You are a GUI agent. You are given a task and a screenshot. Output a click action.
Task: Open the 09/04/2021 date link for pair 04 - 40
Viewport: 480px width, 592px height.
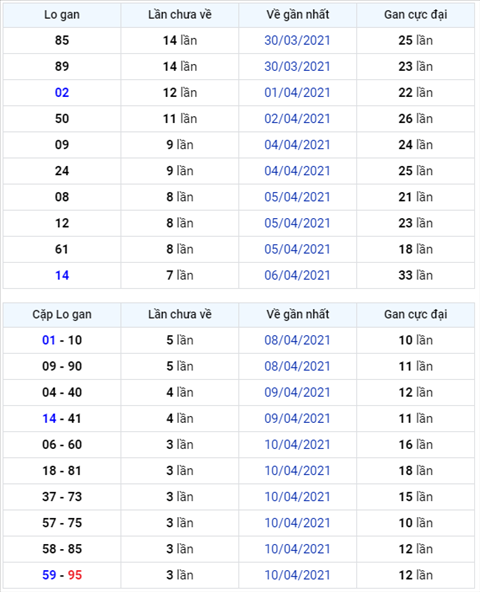(297, 392)
